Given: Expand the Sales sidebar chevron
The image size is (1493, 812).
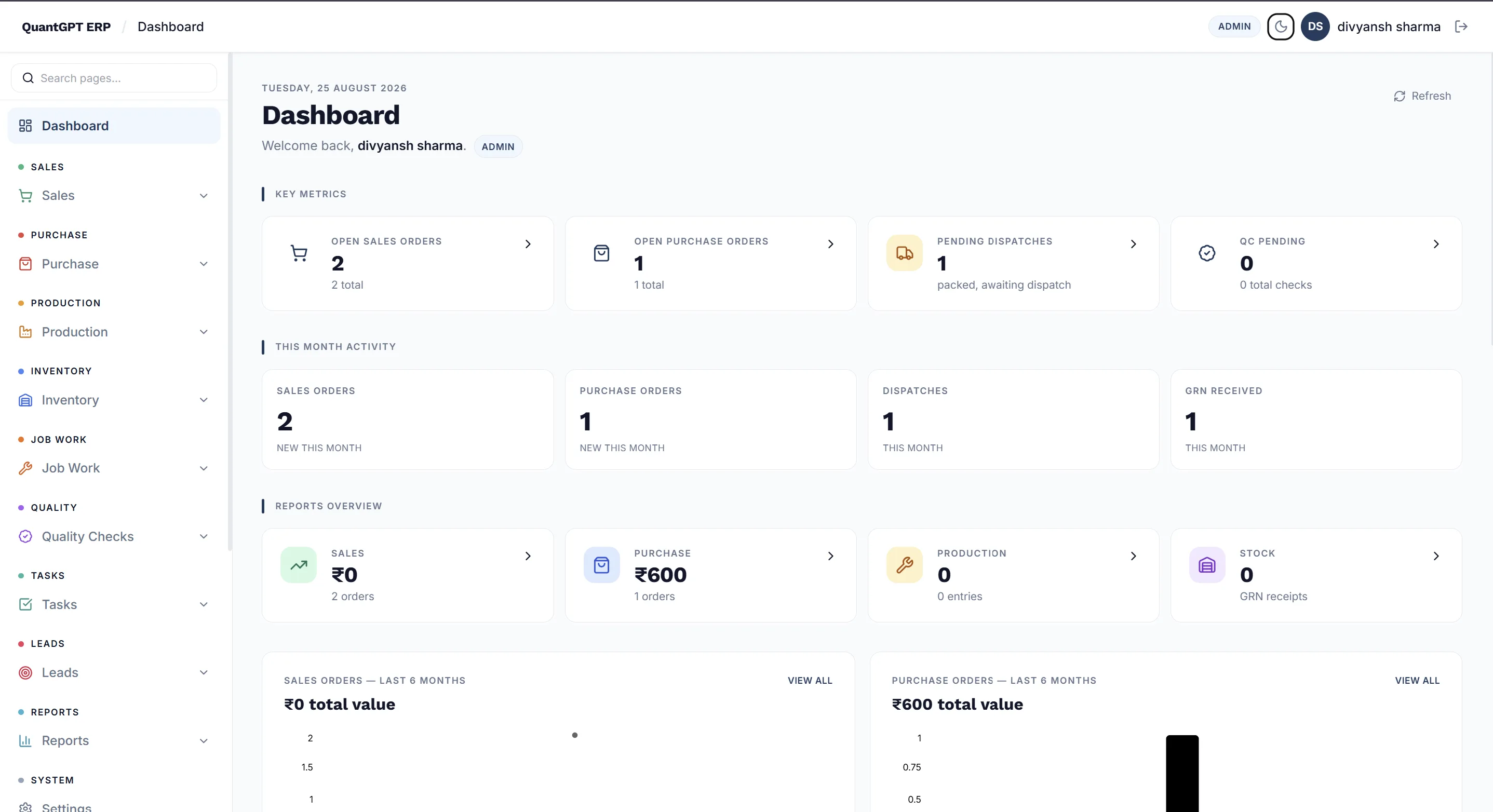Looking at the screenshot, I should (x=204, y=196).
